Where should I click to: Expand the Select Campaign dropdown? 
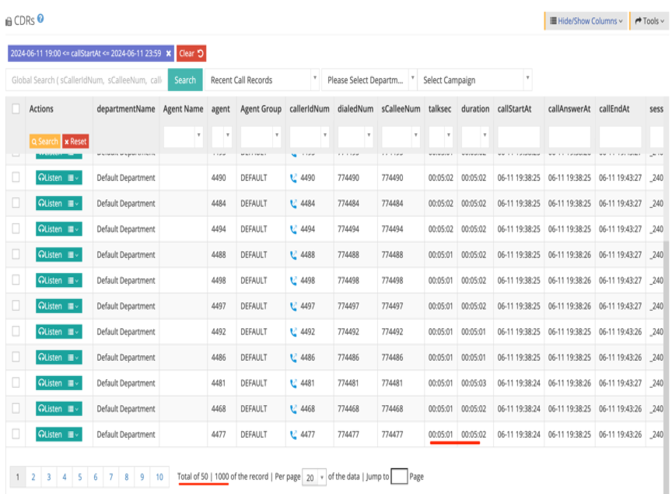[x=474, y=80]
